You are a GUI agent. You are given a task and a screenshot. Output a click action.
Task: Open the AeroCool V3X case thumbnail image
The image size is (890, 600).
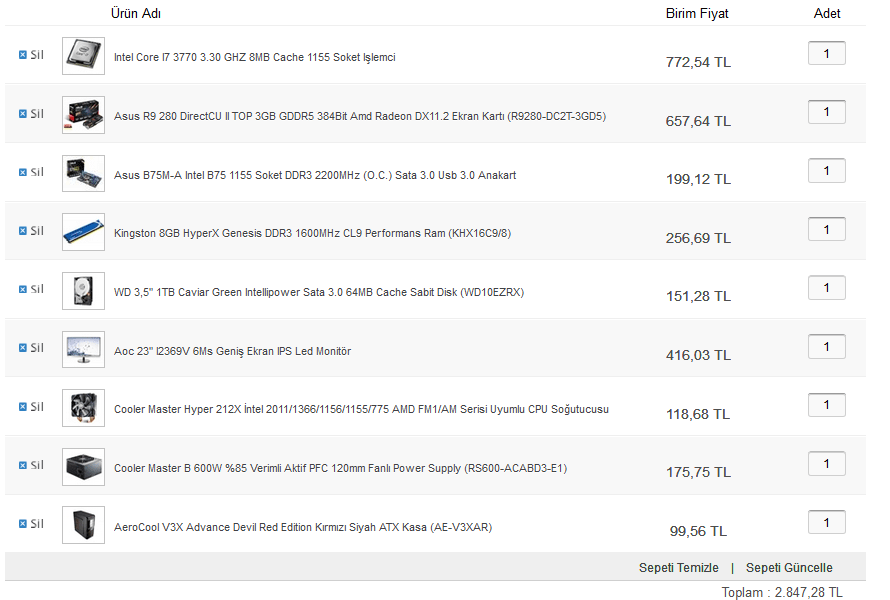83,525
